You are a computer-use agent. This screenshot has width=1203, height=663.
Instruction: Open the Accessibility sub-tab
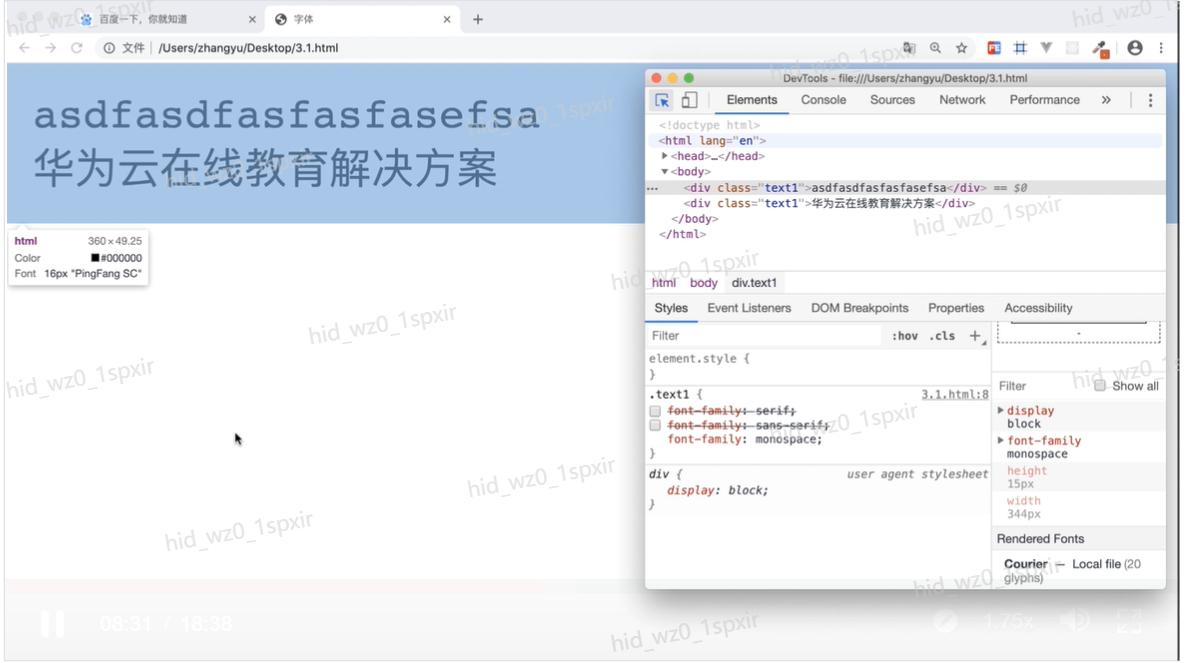pos(1038,308)
